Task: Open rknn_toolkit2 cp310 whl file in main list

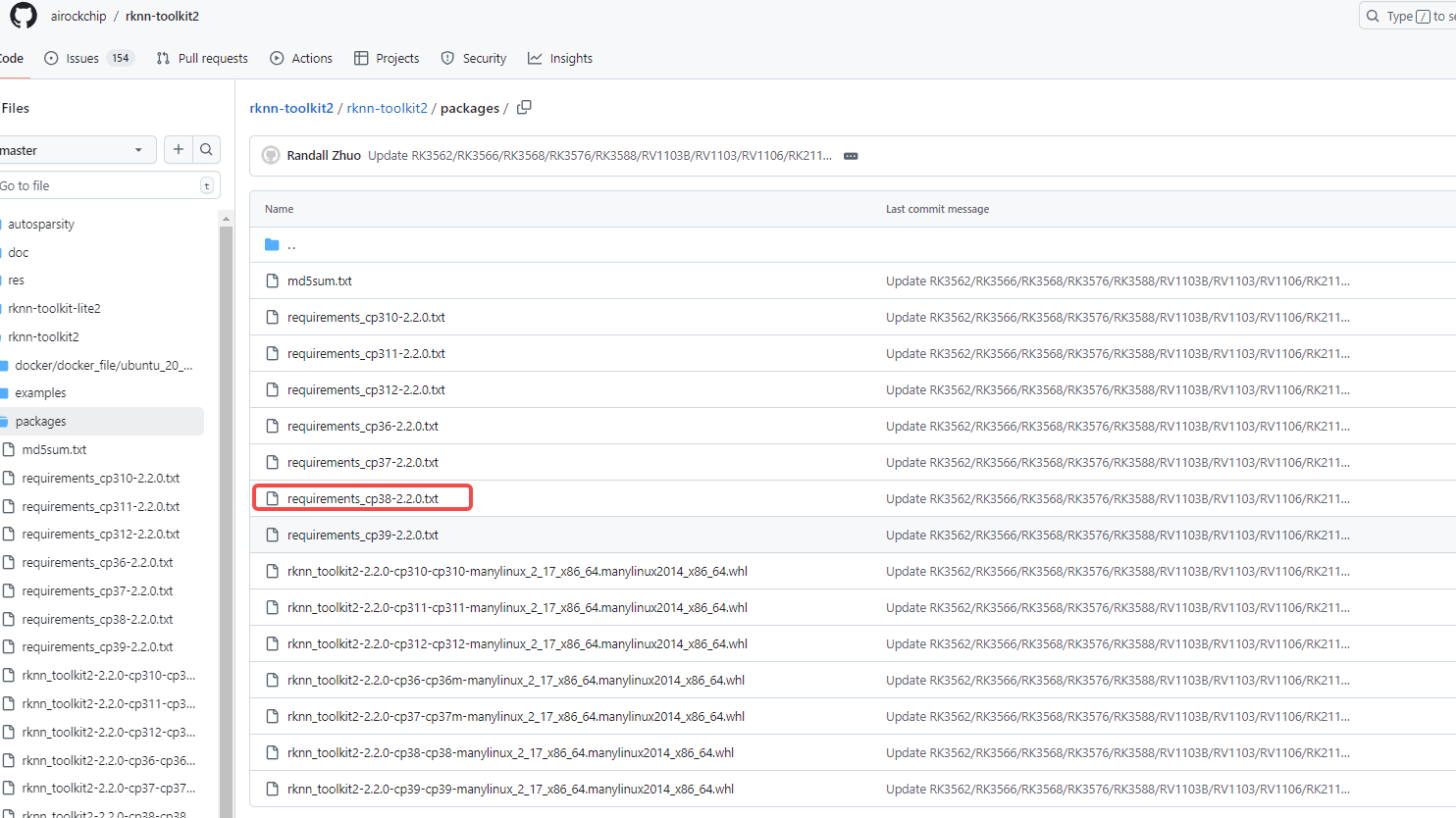Action: pos(517,571)
